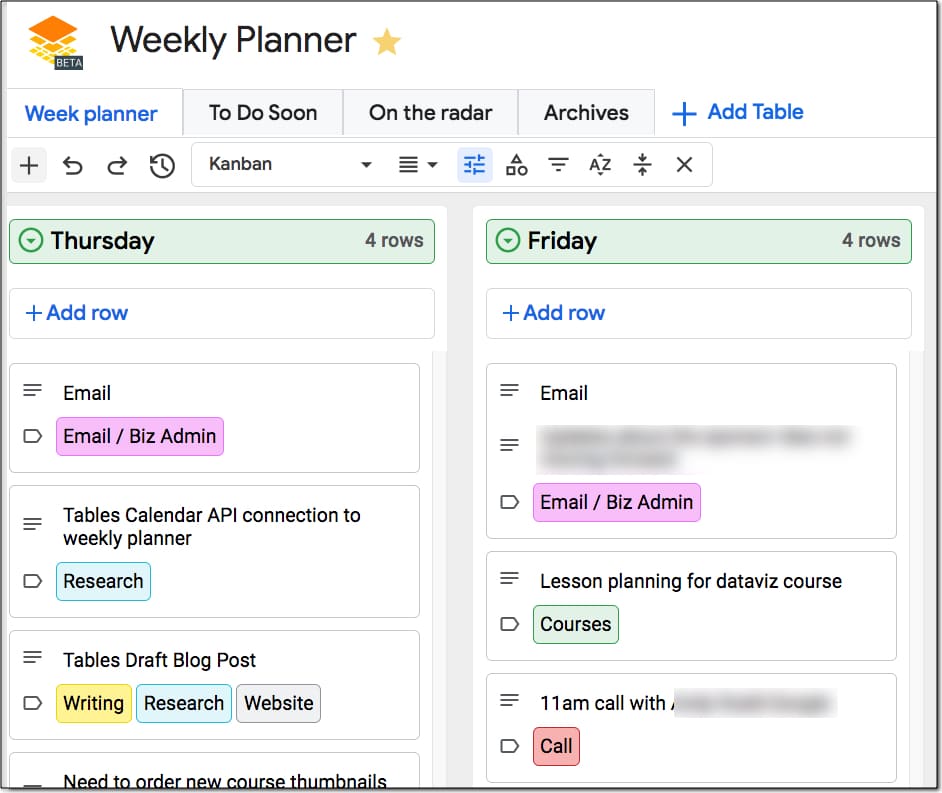The width and height of the screenshot is (942, 793).
Task: Open the group-by shapes icon
Action: [x=517, y=165]
